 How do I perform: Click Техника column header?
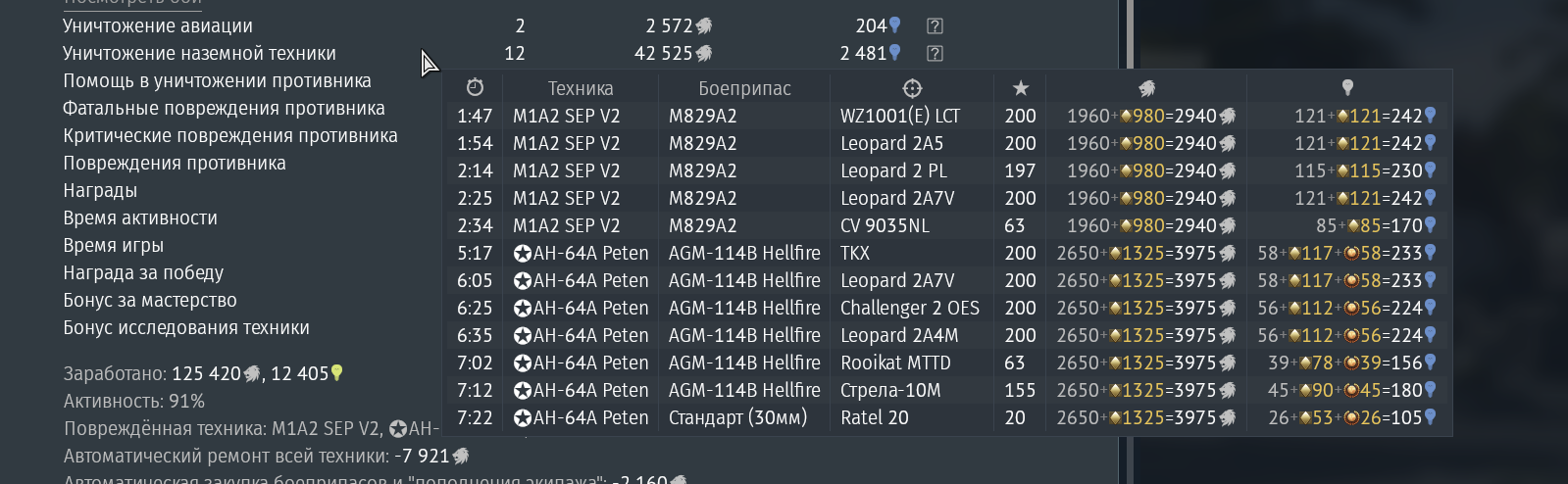tap(581, 88)
